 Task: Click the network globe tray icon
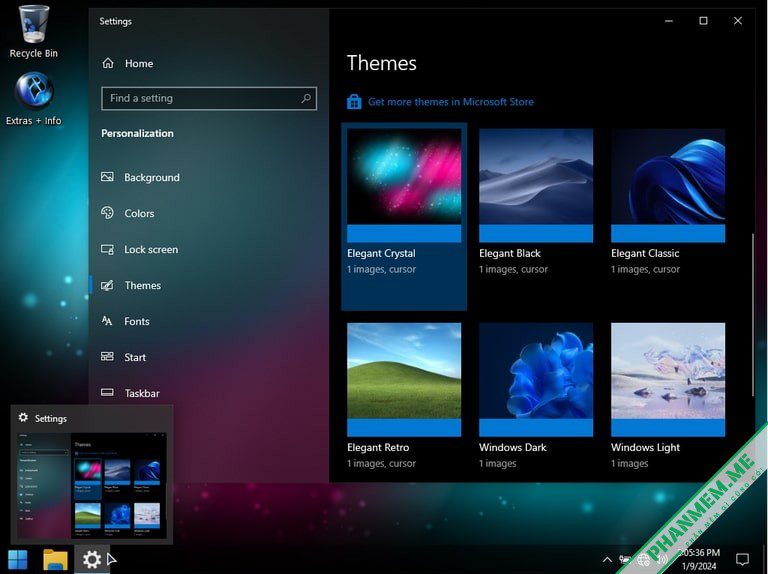point(643,560)
